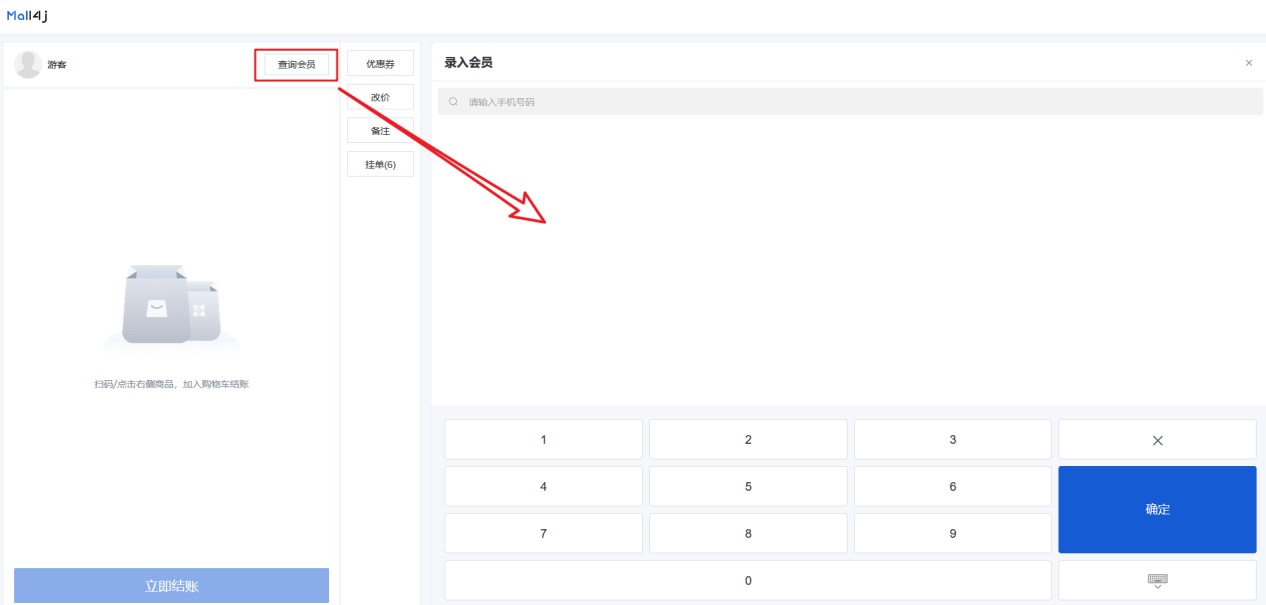The image size is (1266, 605).
Task: Tap keypad digit 8
Action: pos(748,533)
